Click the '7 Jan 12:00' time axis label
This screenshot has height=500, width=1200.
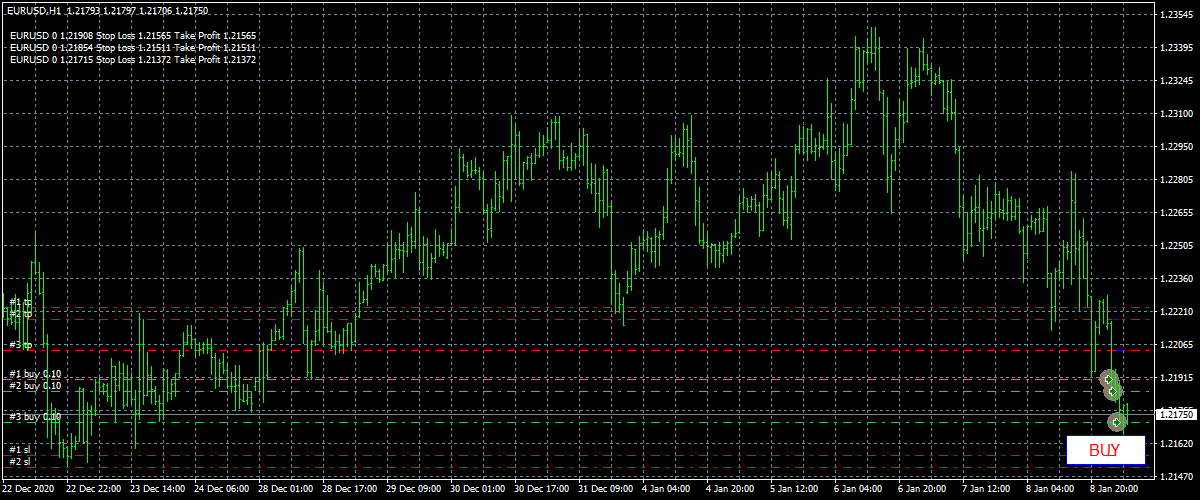coord(988,490)
